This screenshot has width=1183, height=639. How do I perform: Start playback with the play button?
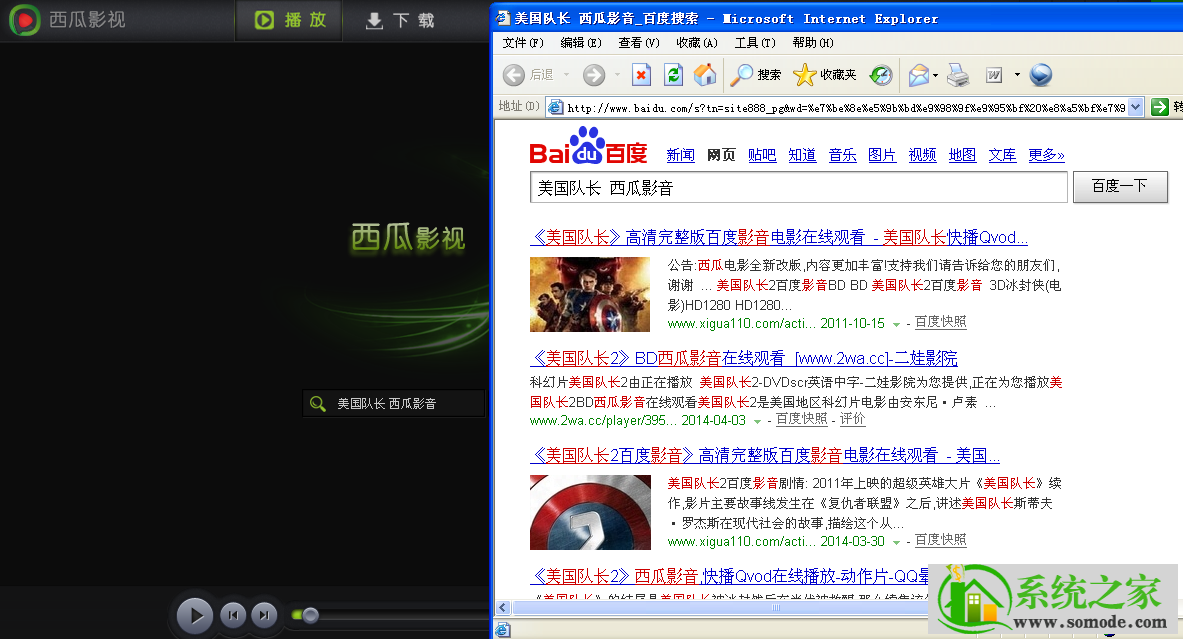pyautogui.click(x=195, y=615)
